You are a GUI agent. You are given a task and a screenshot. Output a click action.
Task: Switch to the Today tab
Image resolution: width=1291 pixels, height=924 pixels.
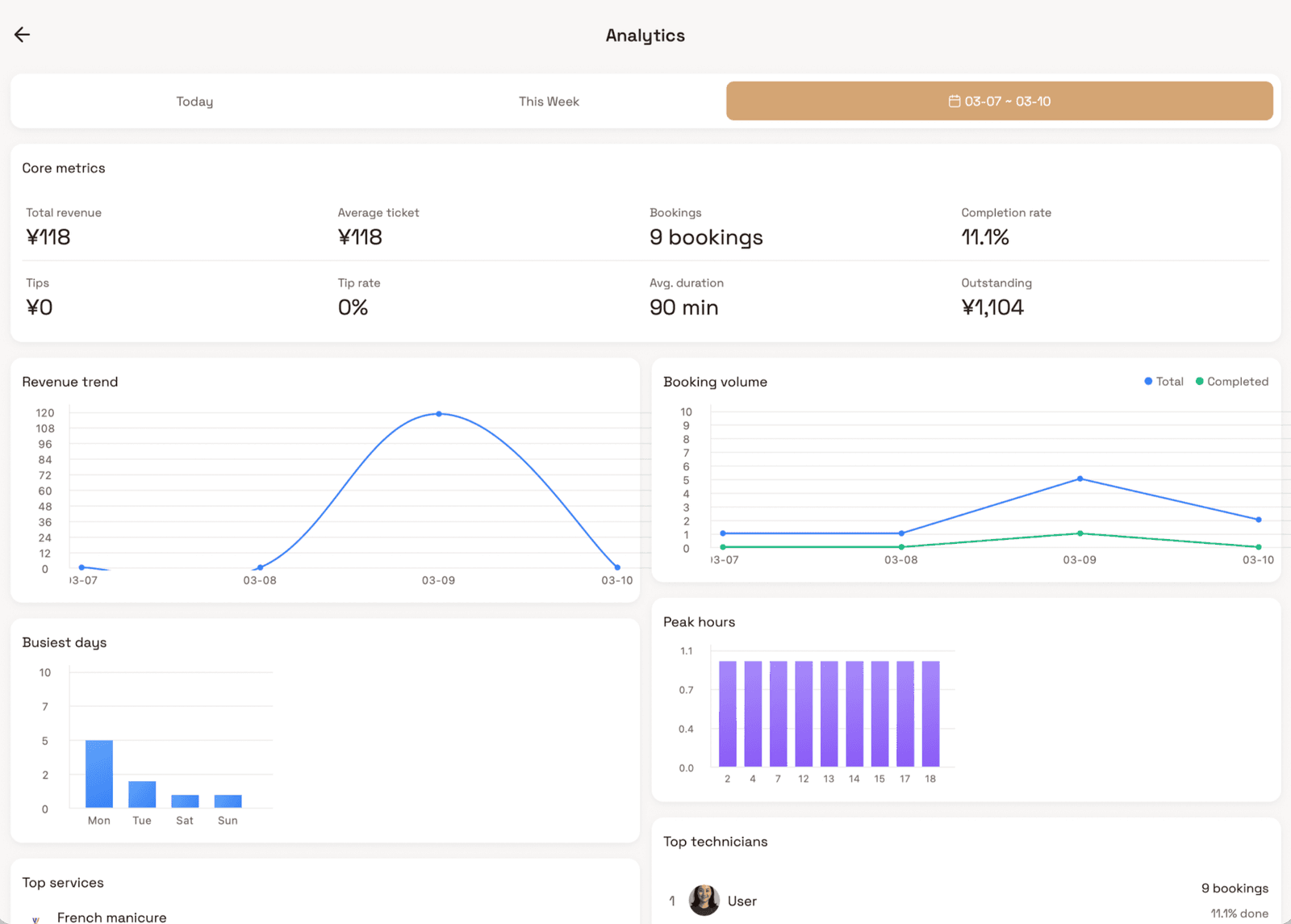pos(194,101)
